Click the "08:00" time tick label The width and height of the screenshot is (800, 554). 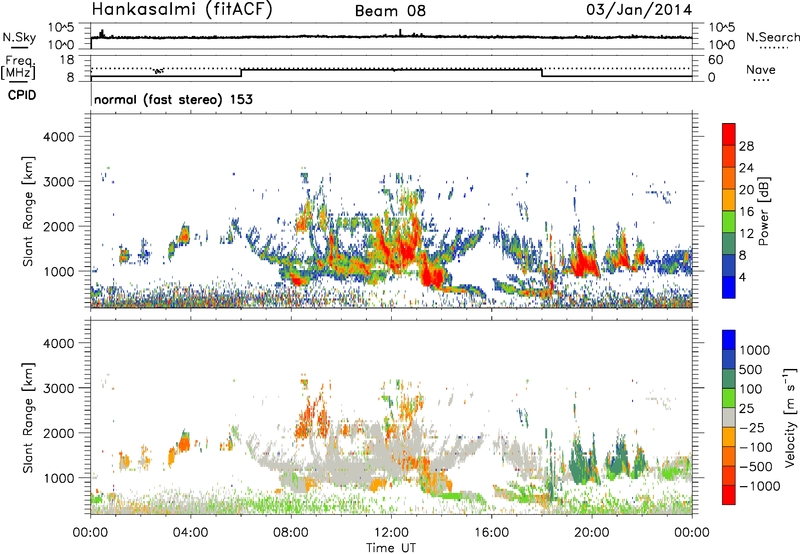[x=291, y=533]
